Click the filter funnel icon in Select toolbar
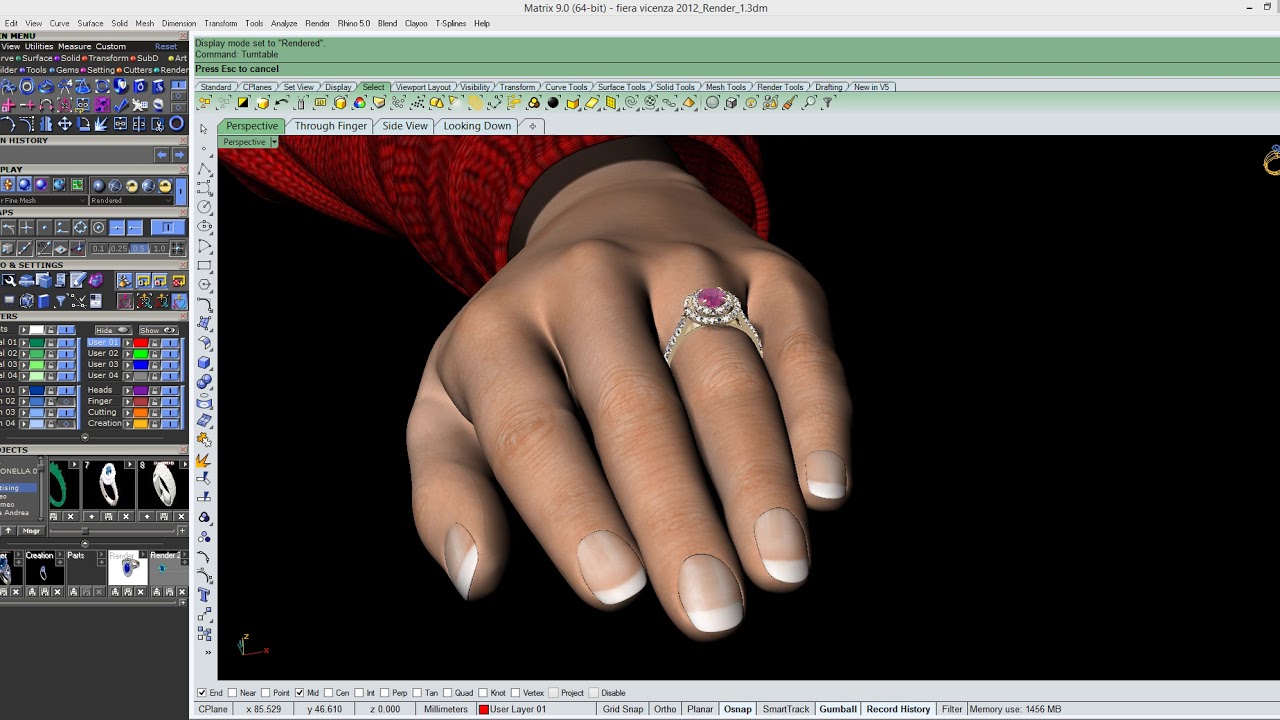 827,103
